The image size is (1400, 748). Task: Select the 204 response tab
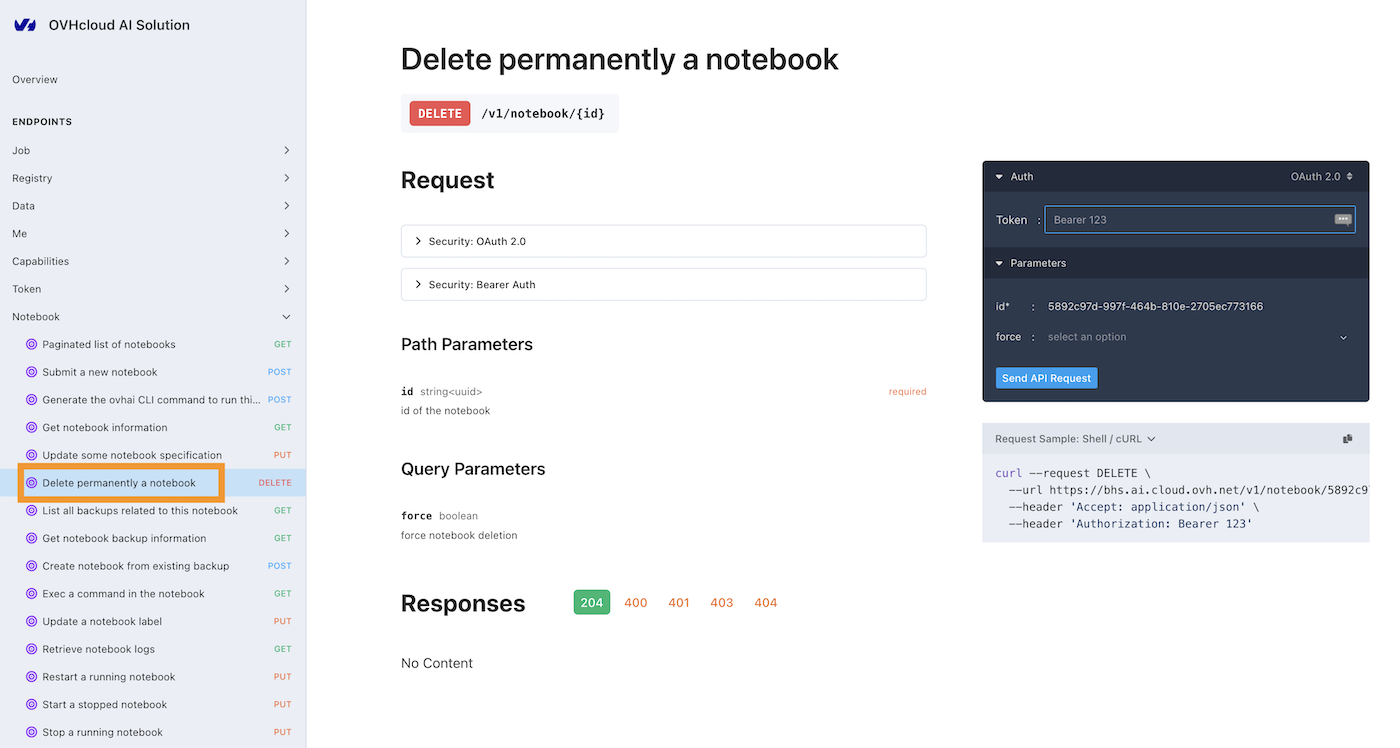[x=591, y=603]
